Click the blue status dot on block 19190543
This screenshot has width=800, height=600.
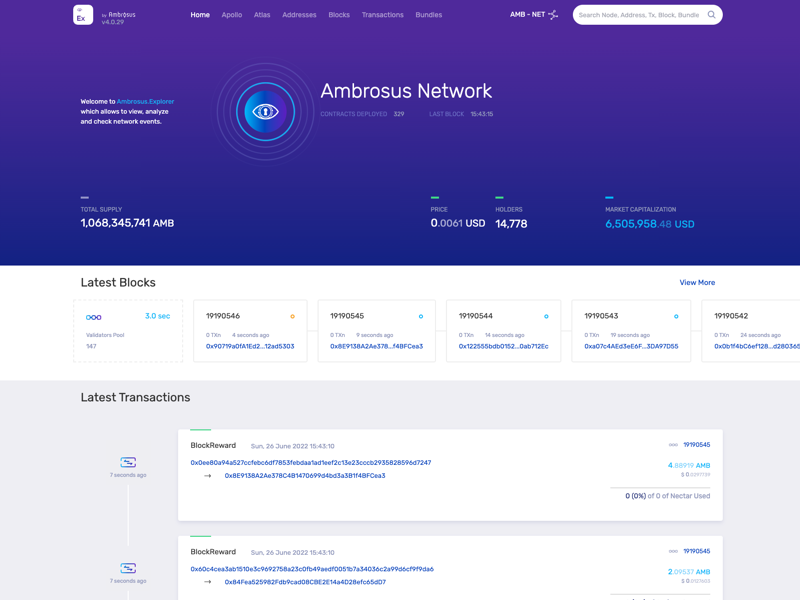click(676, 316)
